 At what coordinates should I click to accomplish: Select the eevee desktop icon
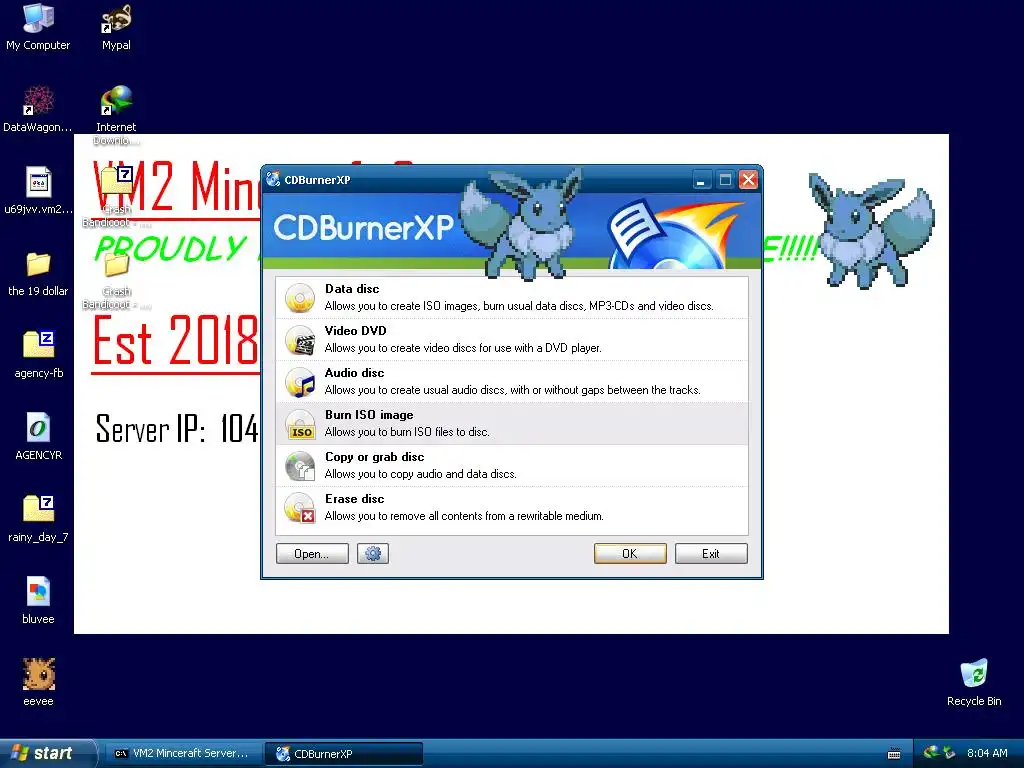click(38, 674)
